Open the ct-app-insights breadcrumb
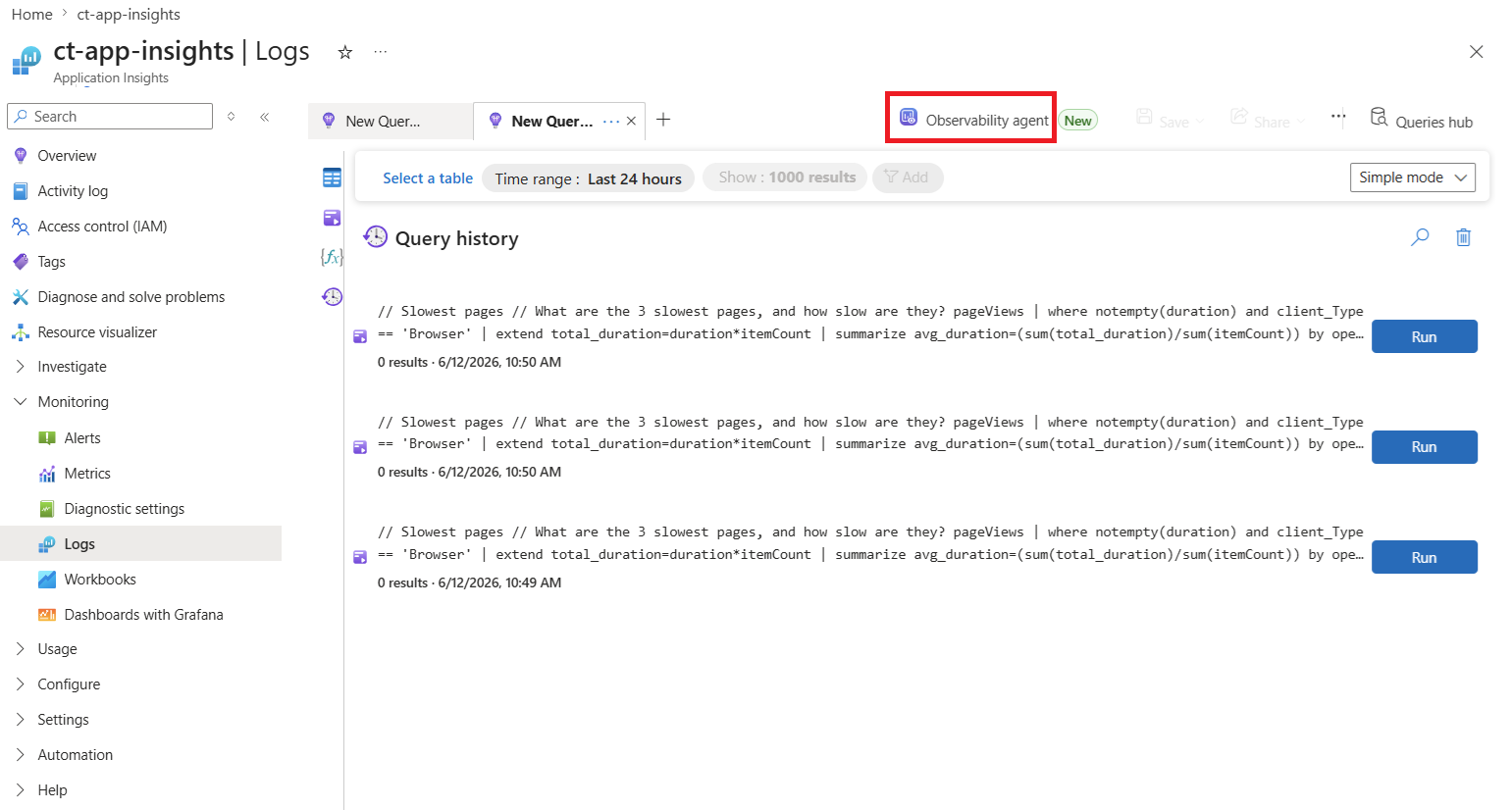Screen dimensions: 1512x810 tap(129, 15)
